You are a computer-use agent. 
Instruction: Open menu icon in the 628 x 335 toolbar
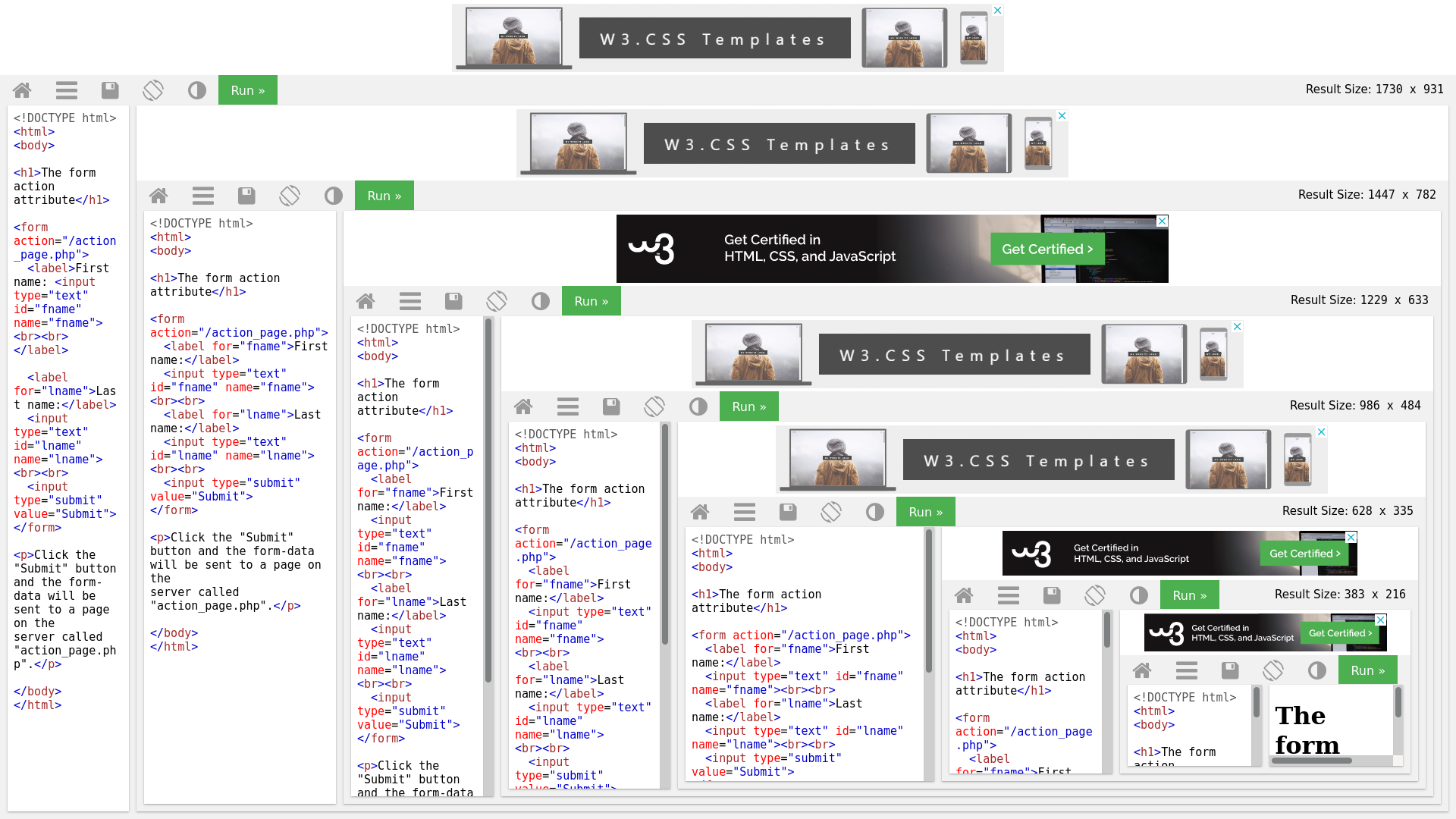[x=745, y=513]
